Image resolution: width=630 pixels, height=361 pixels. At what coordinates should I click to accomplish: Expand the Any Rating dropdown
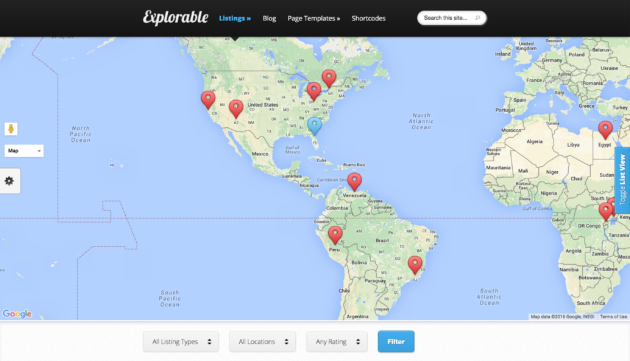(337, 342)
